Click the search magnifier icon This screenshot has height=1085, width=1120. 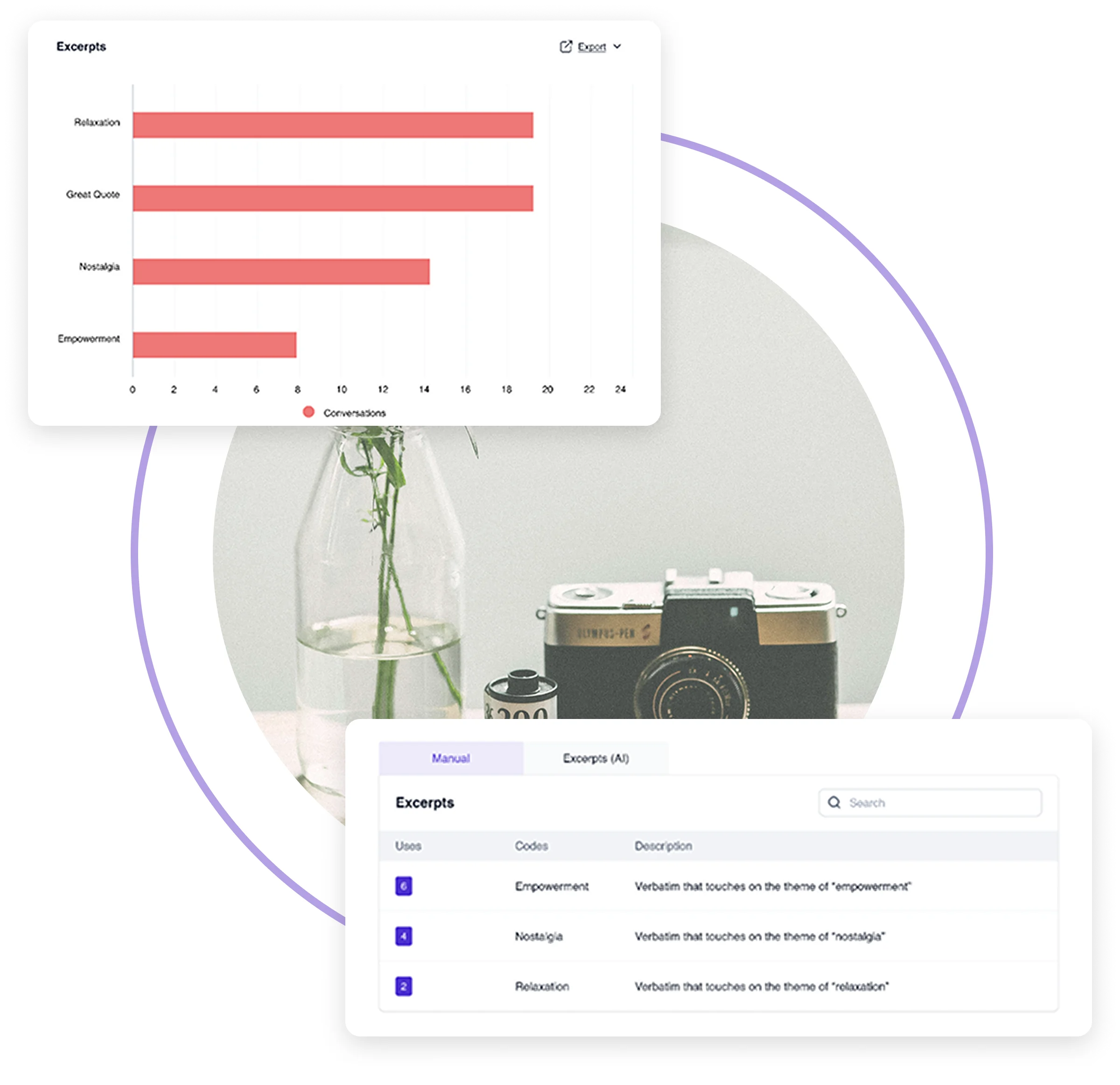(x=835, y=803)
